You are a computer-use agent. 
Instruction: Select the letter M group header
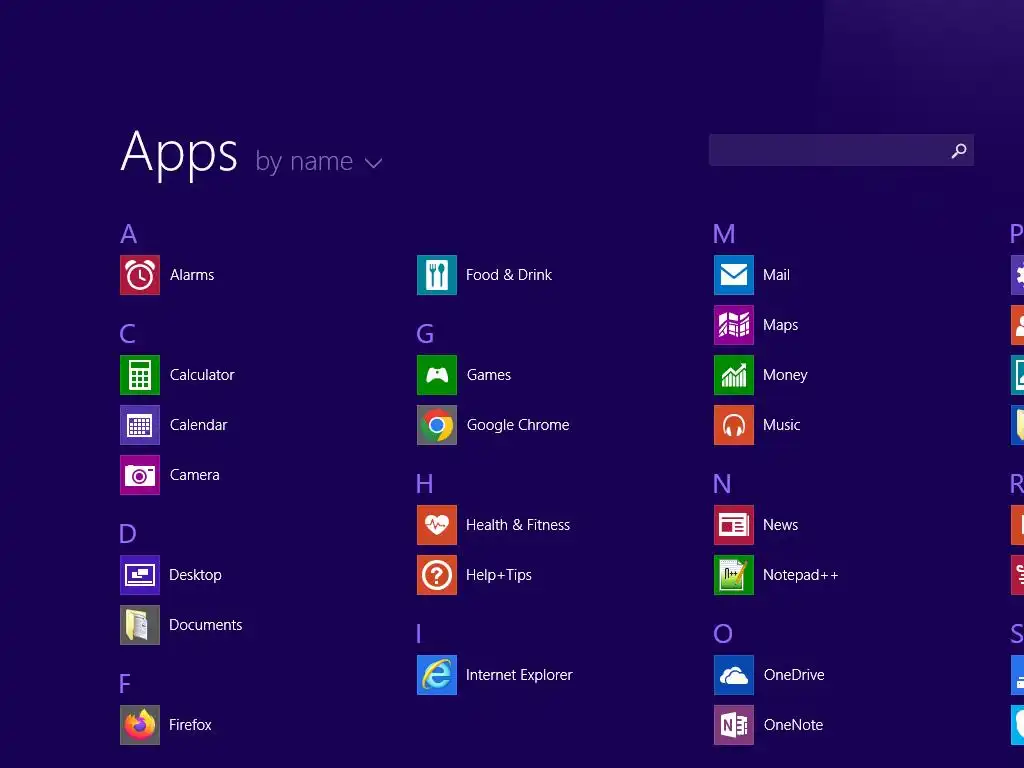coord(724,234)
